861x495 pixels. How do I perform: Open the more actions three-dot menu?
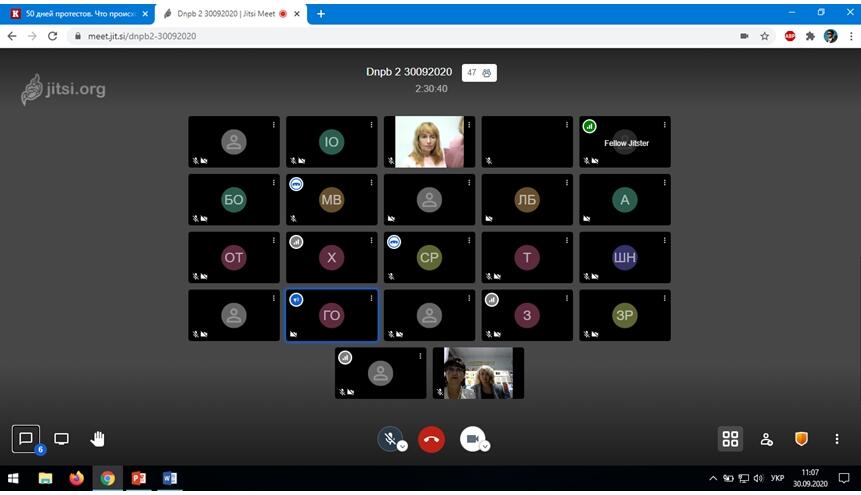coord(837,439)
